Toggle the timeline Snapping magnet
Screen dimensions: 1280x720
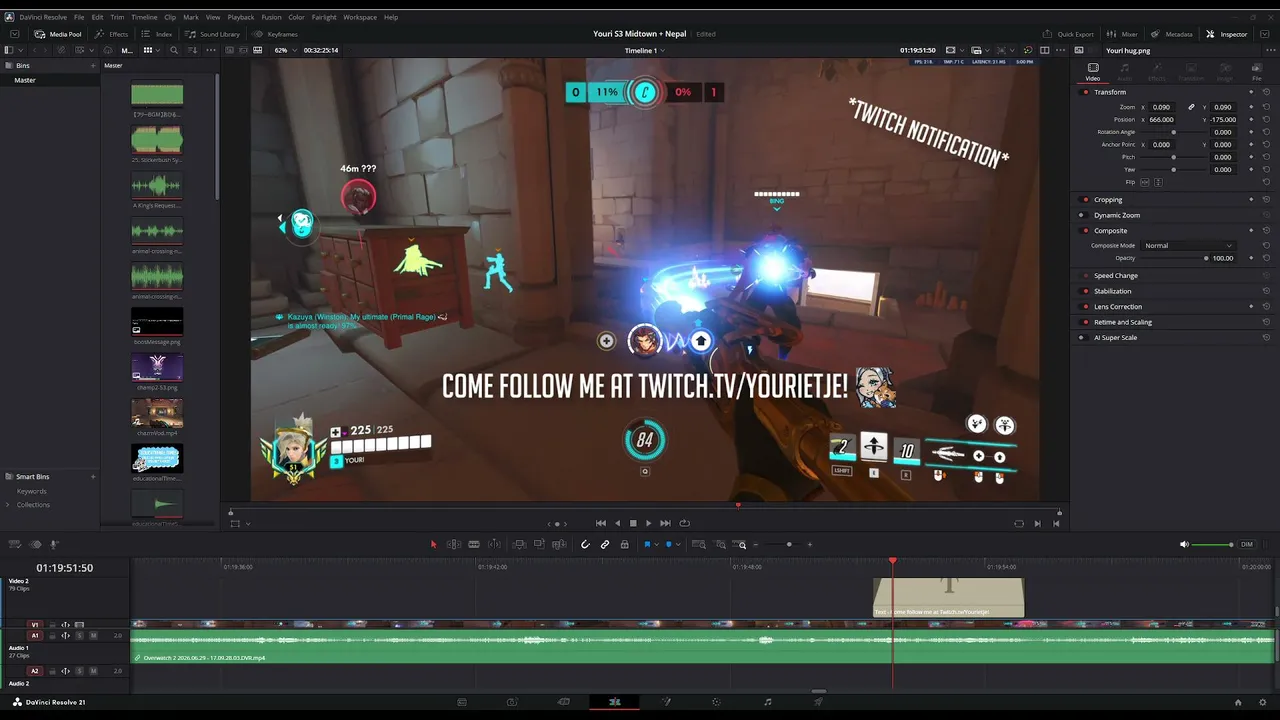tap(586, 544)
